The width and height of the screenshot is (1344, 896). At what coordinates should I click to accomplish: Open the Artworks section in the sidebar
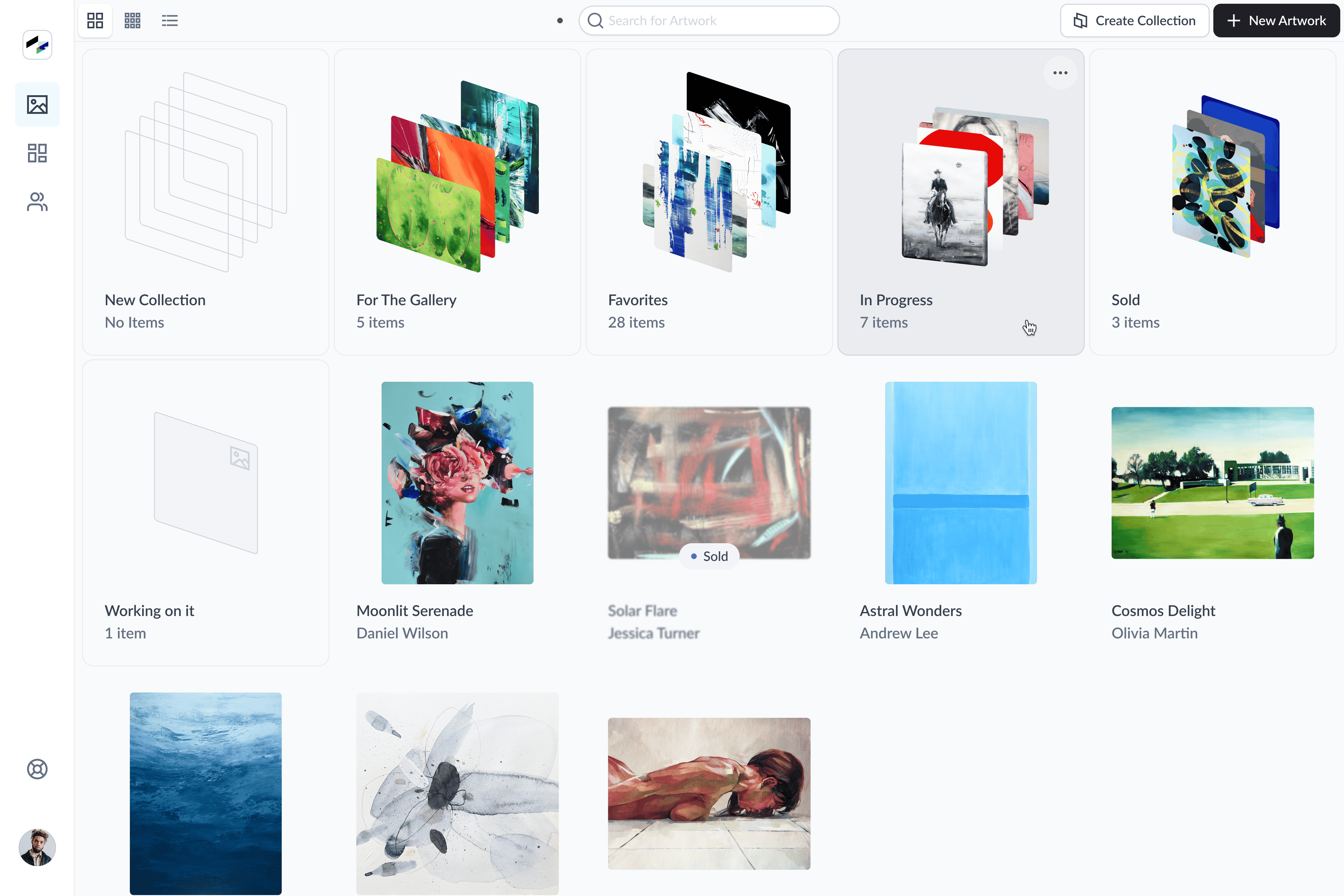(37, 104)
